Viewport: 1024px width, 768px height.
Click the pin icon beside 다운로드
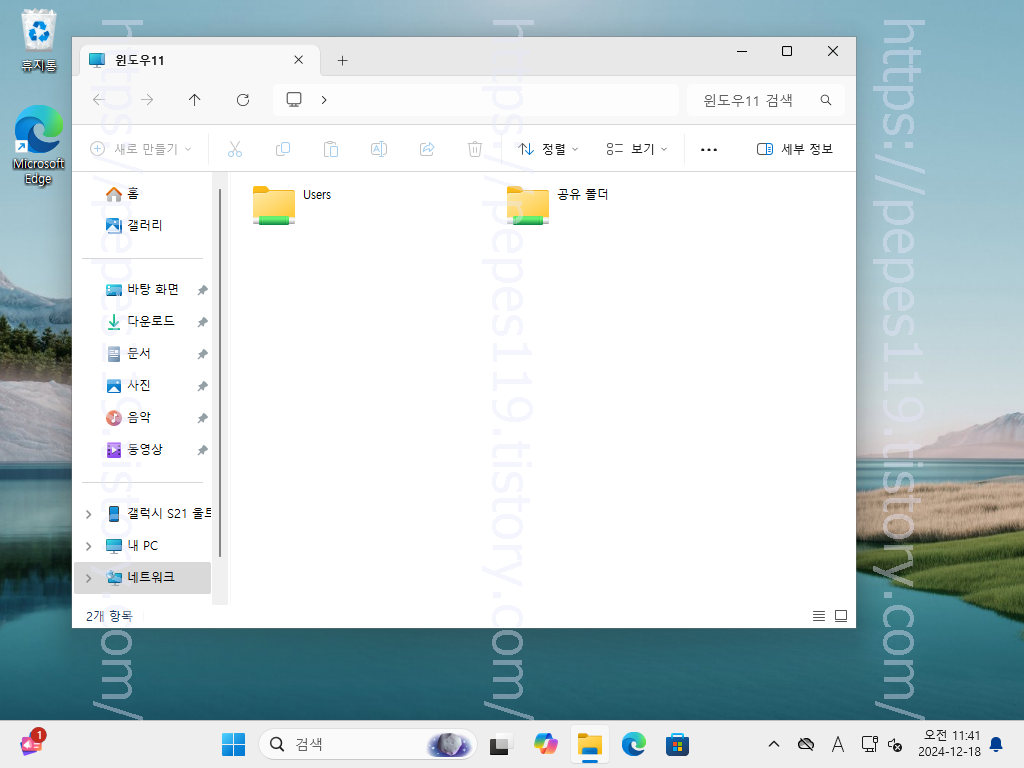tap(202, 322)
